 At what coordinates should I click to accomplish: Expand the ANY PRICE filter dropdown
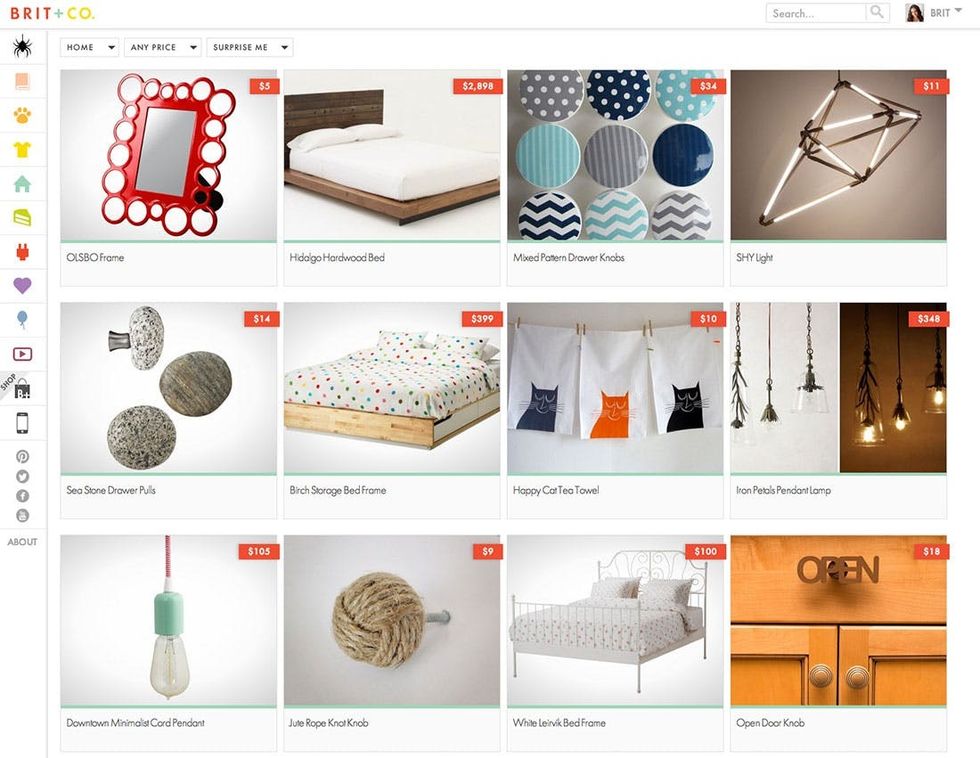(x=162, y=47)
